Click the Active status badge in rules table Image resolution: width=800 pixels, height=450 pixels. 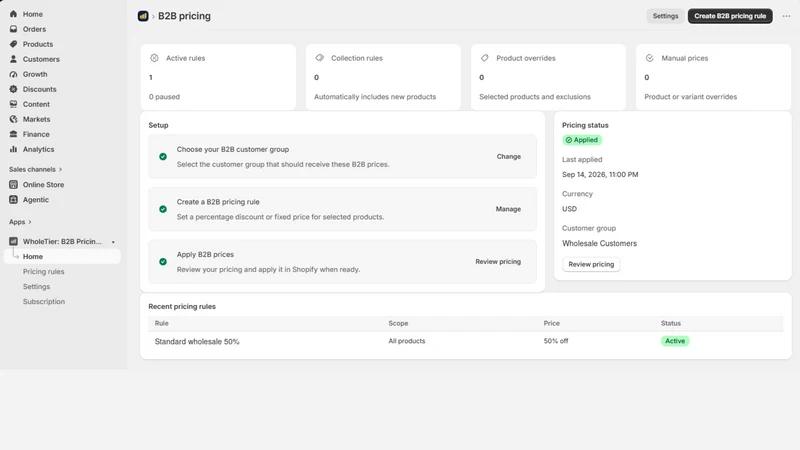pos(675,341)
